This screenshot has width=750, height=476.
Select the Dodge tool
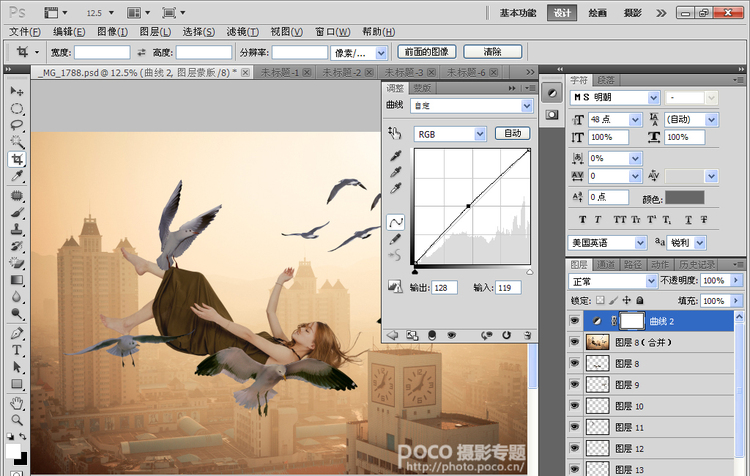tap(17, 314)
